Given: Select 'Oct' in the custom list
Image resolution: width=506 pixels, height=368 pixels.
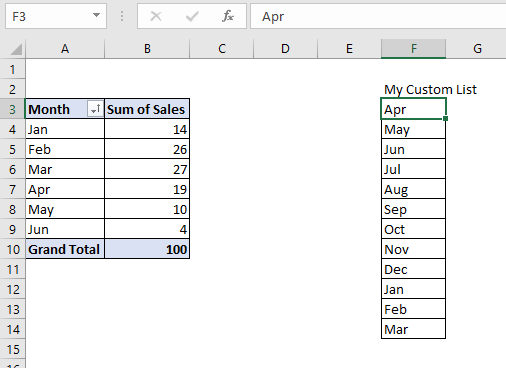Looking at the screenshot, I should pos(413,229).
